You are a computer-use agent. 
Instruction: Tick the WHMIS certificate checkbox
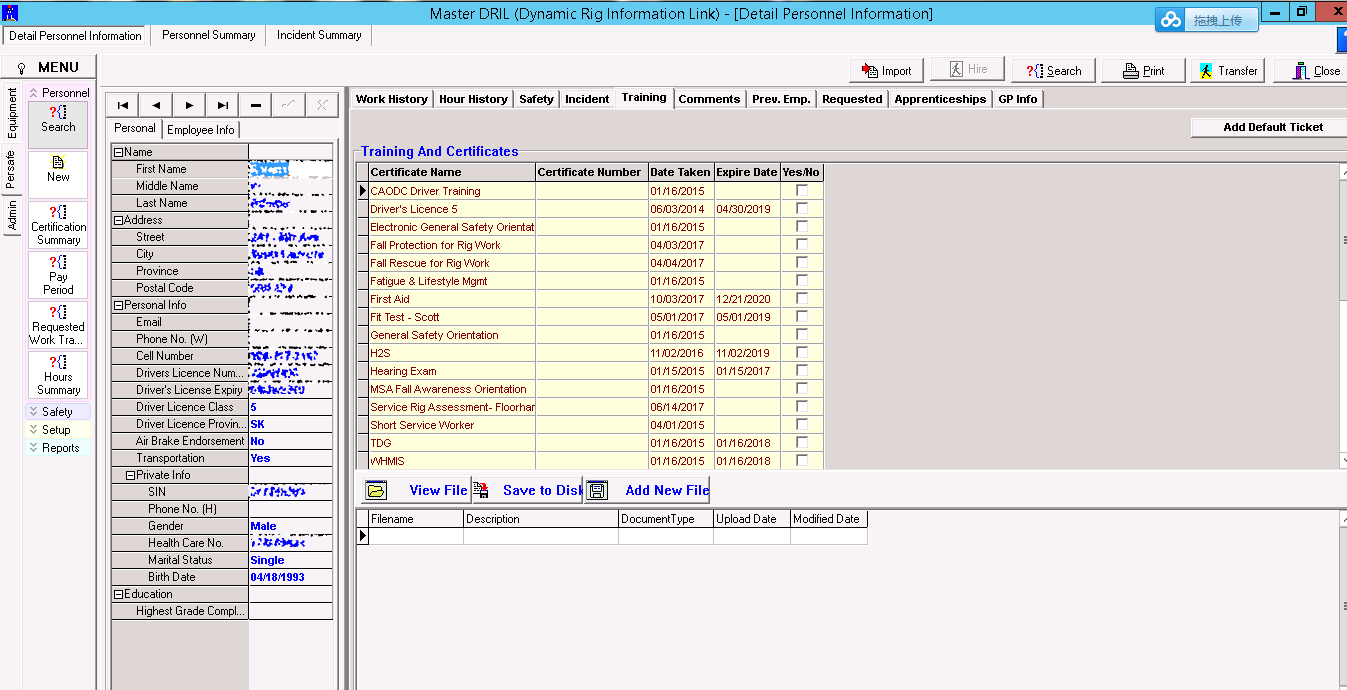[801, 460]
